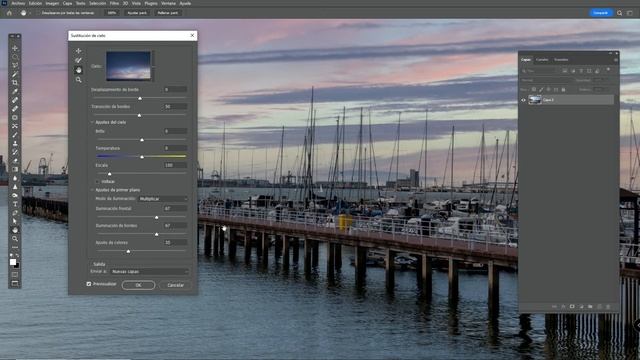
Task: Select the Move tool in main toolbar
Action: pyautogui.click(x=15, y=48)
